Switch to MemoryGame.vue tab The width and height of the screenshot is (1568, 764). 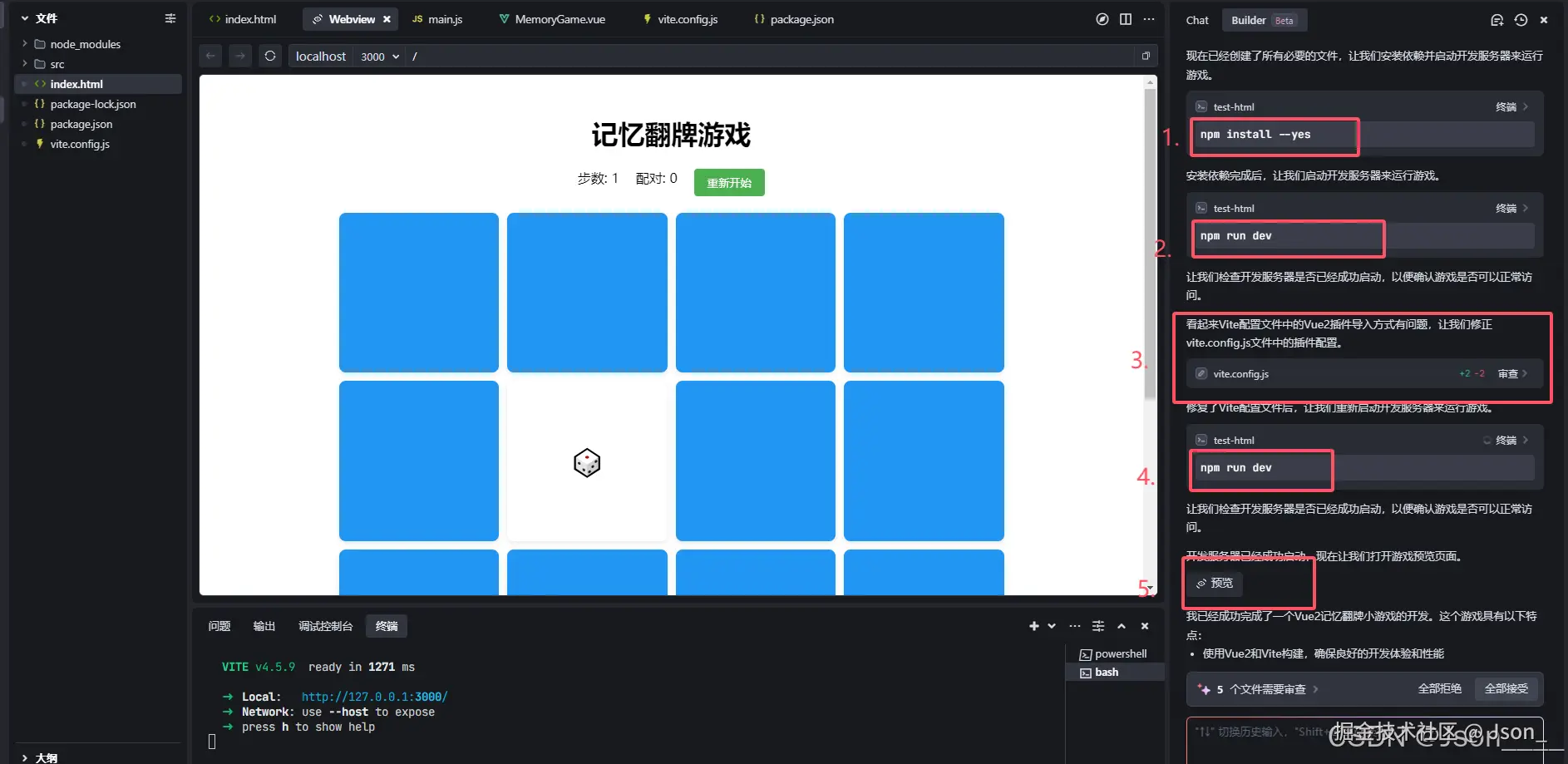(x=552, y=19)
